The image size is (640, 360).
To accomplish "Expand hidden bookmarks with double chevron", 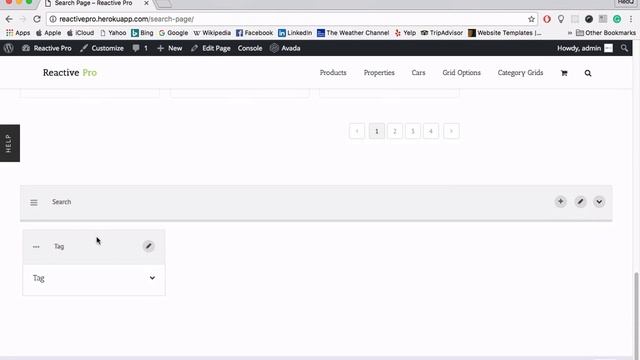I will [x=570, y=33].
